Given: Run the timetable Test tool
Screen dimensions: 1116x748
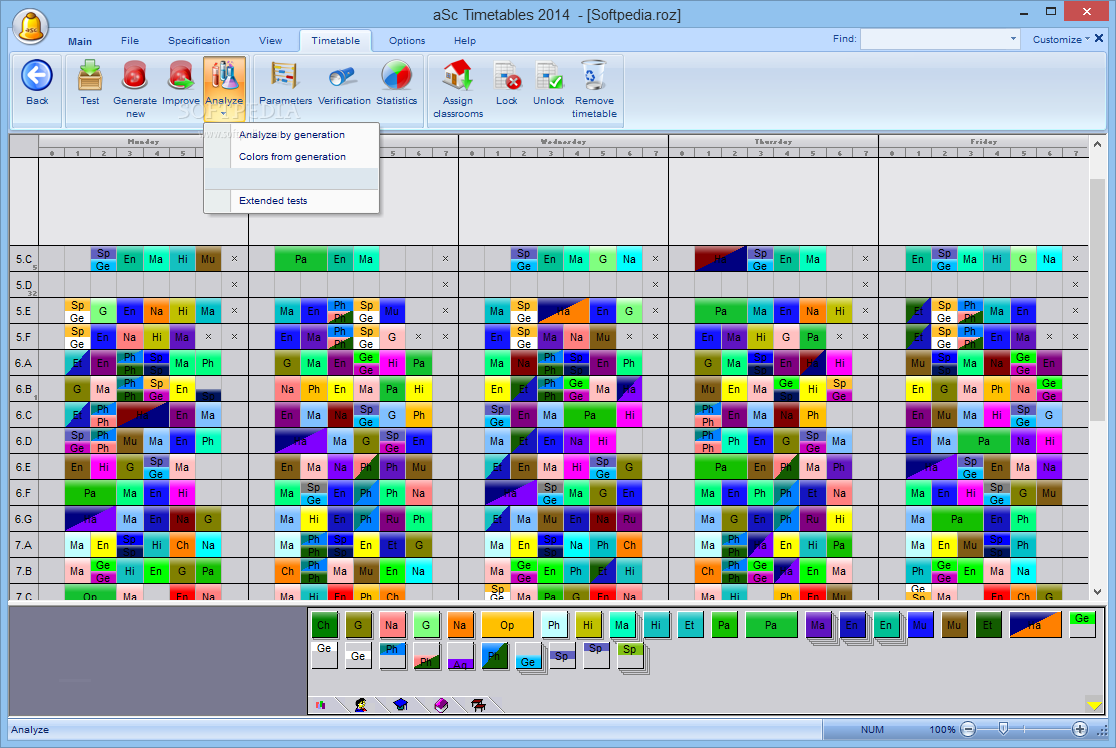Looking at the screenshot, I should click(x=90, y=83).
